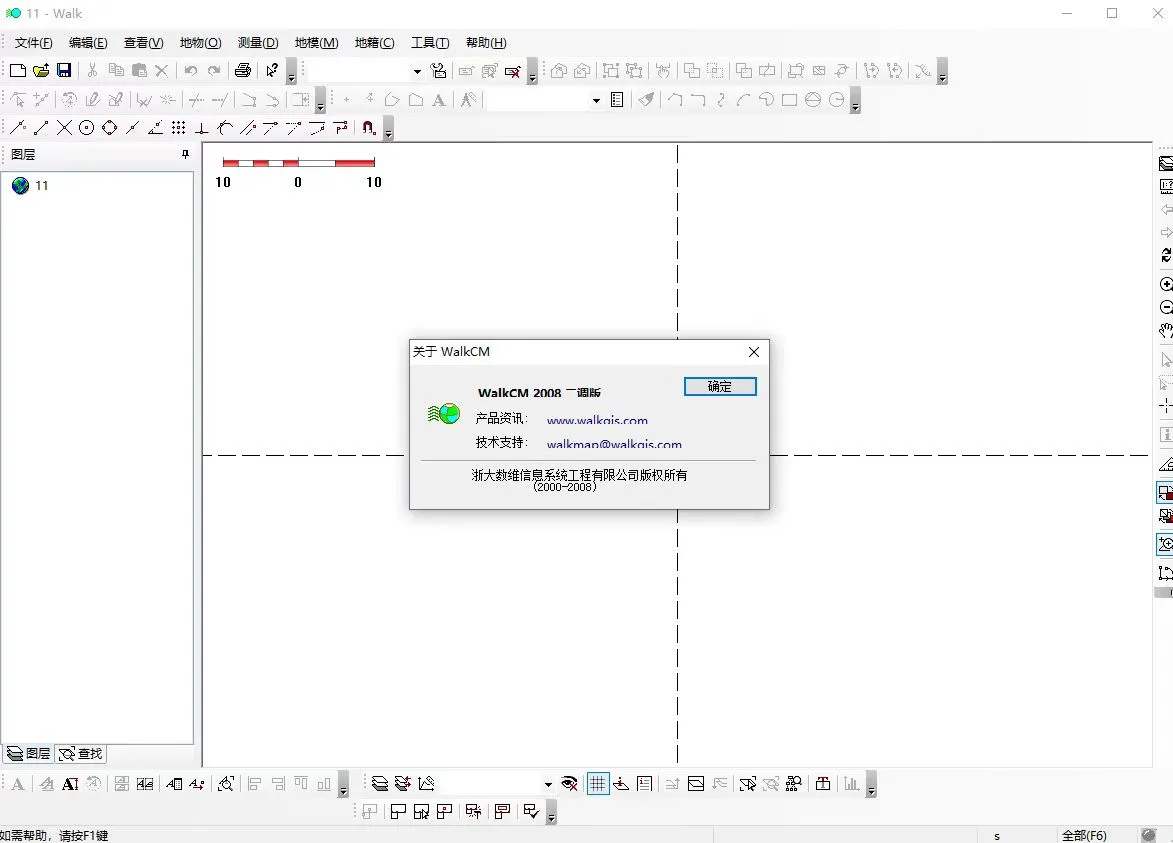Click the globe indicator in the status bar

1148,835
